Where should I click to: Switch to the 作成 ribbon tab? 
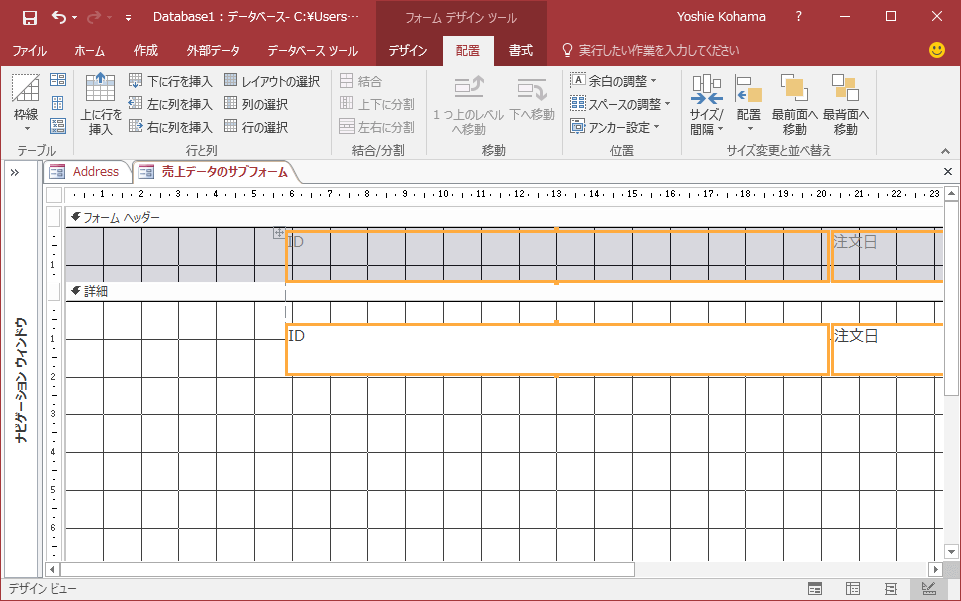[146, 51]
